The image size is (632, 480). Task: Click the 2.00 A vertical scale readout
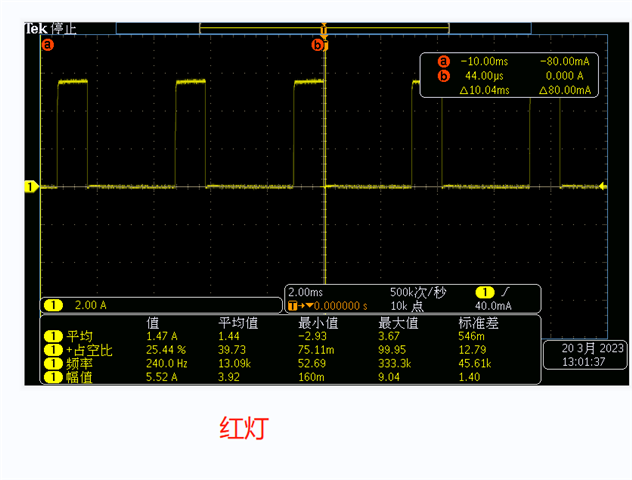point(91,305)
